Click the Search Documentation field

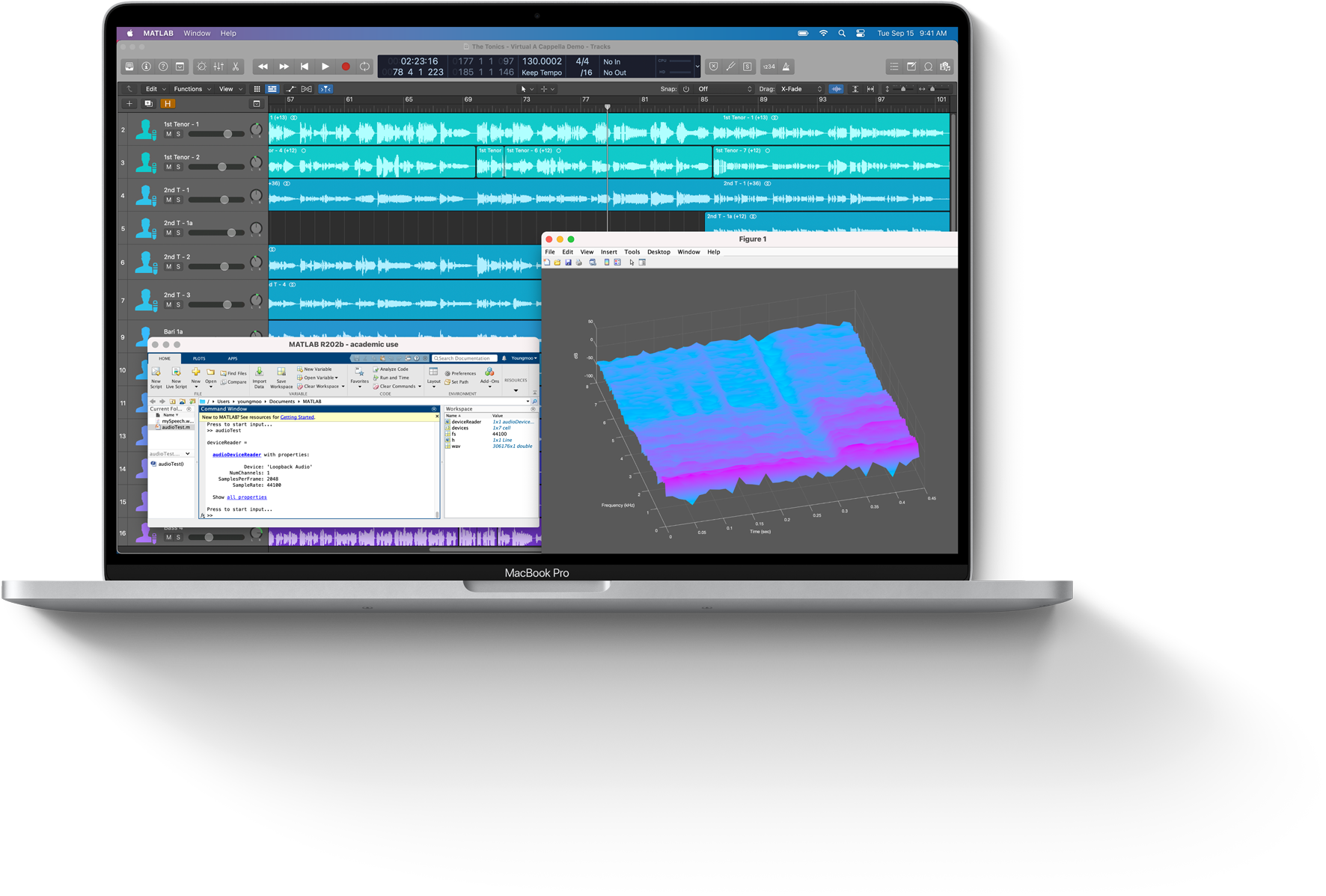coord(464,358)
